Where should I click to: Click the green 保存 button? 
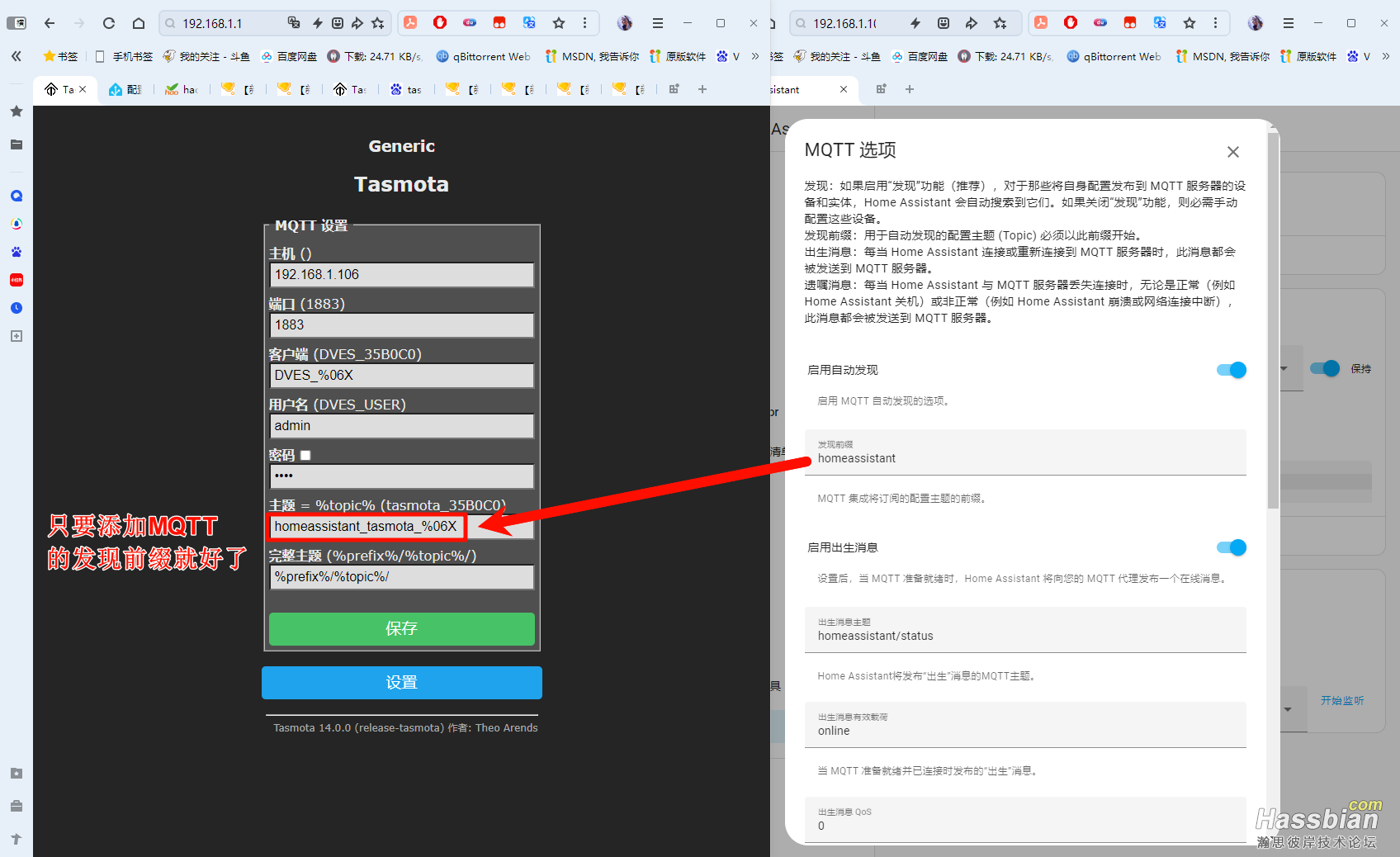(x=402, y=628)
